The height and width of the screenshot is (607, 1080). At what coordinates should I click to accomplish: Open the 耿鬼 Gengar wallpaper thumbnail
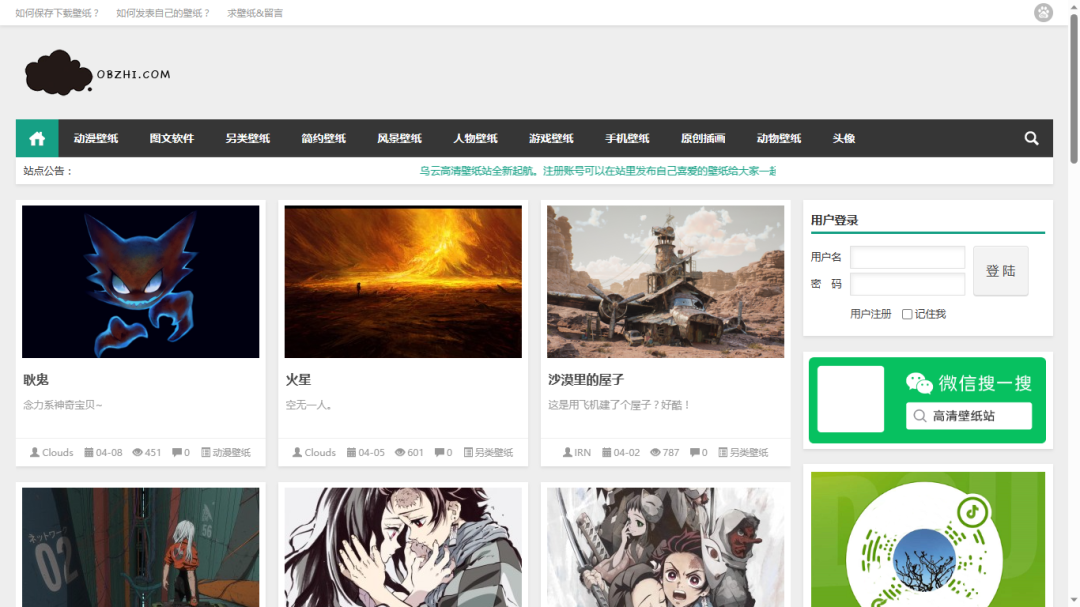click(141, 282)
